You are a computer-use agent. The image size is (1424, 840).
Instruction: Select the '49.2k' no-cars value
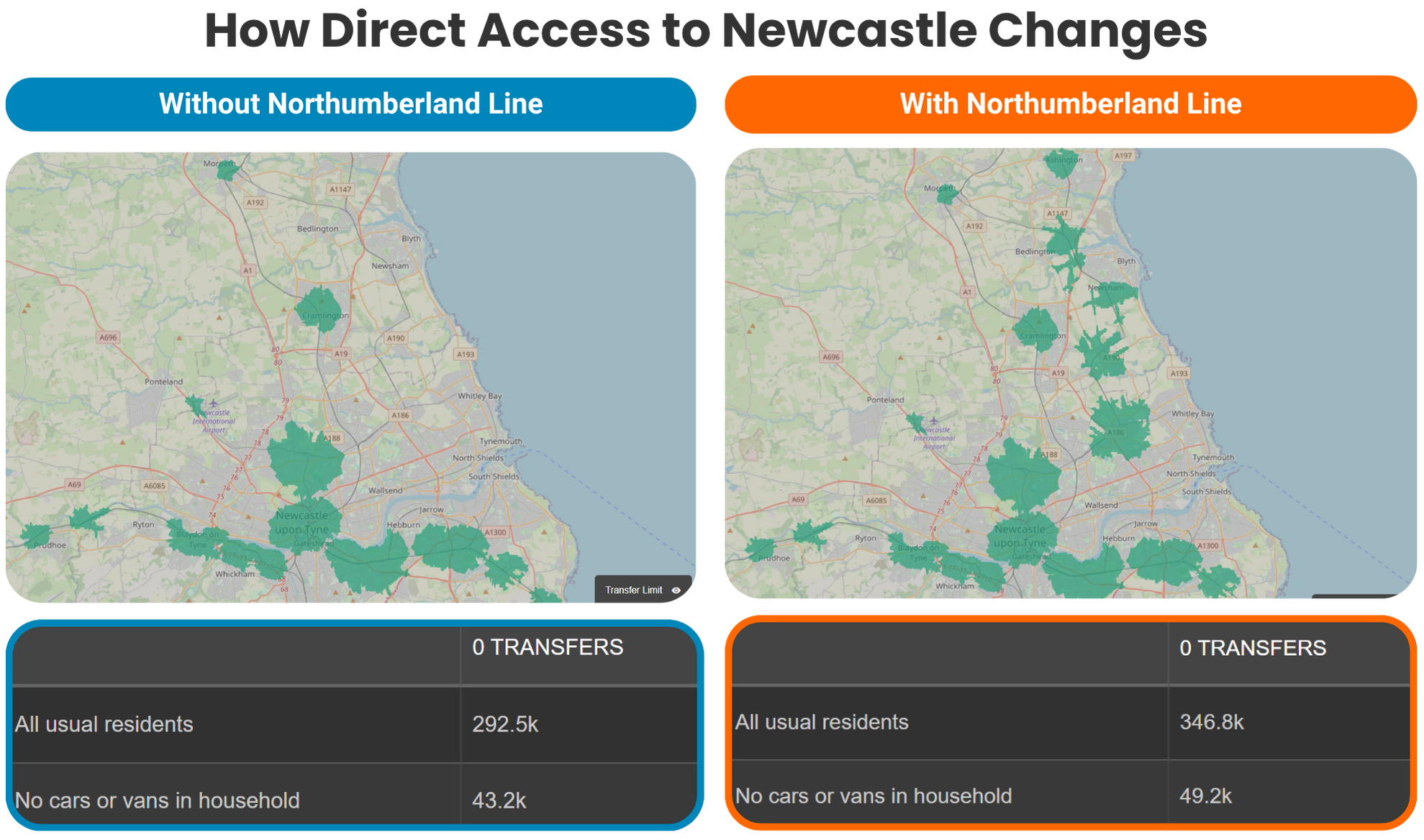[1205, 796]
